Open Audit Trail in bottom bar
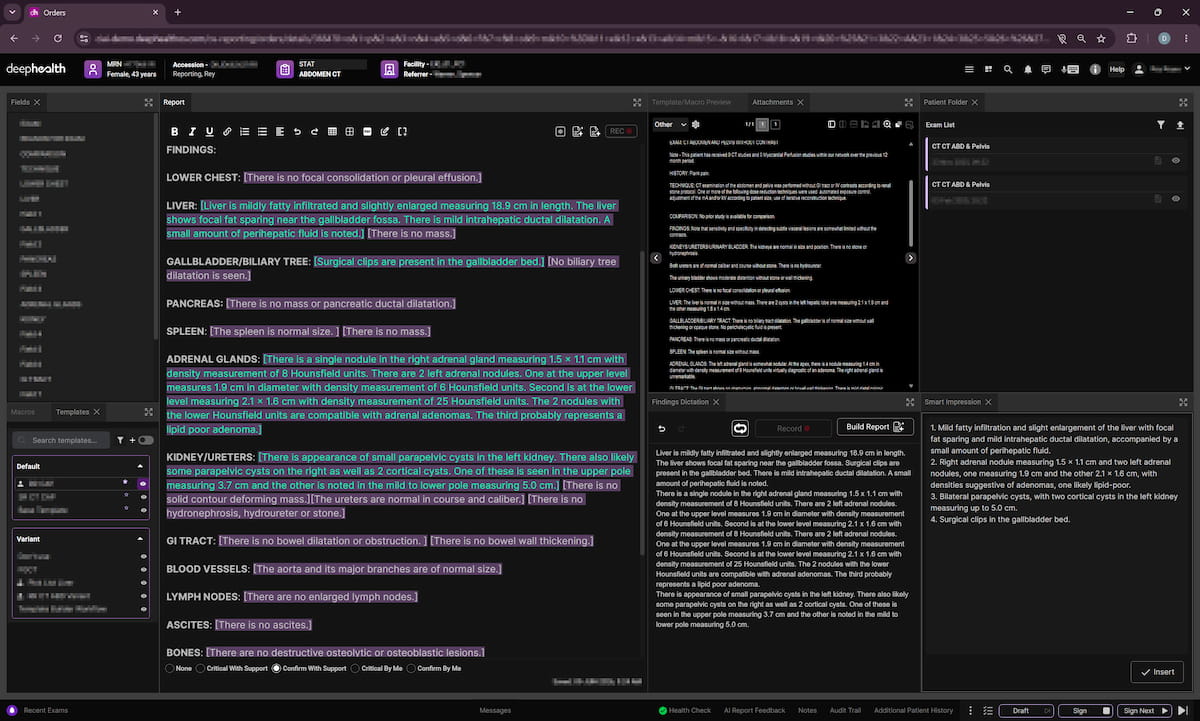Viewport: 1200px width, 721px height. [x=844, y=710]
